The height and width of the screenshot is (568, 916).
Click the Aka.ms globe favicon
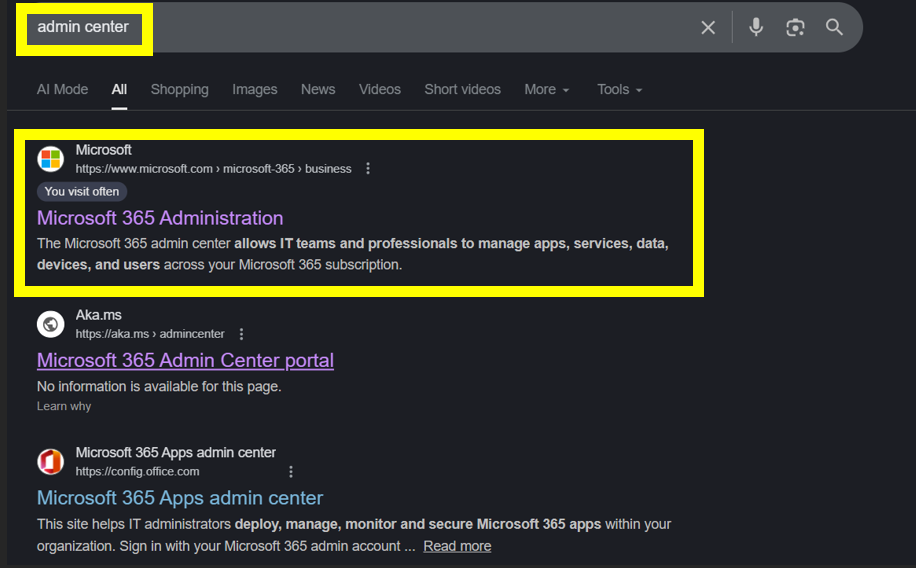51,324
